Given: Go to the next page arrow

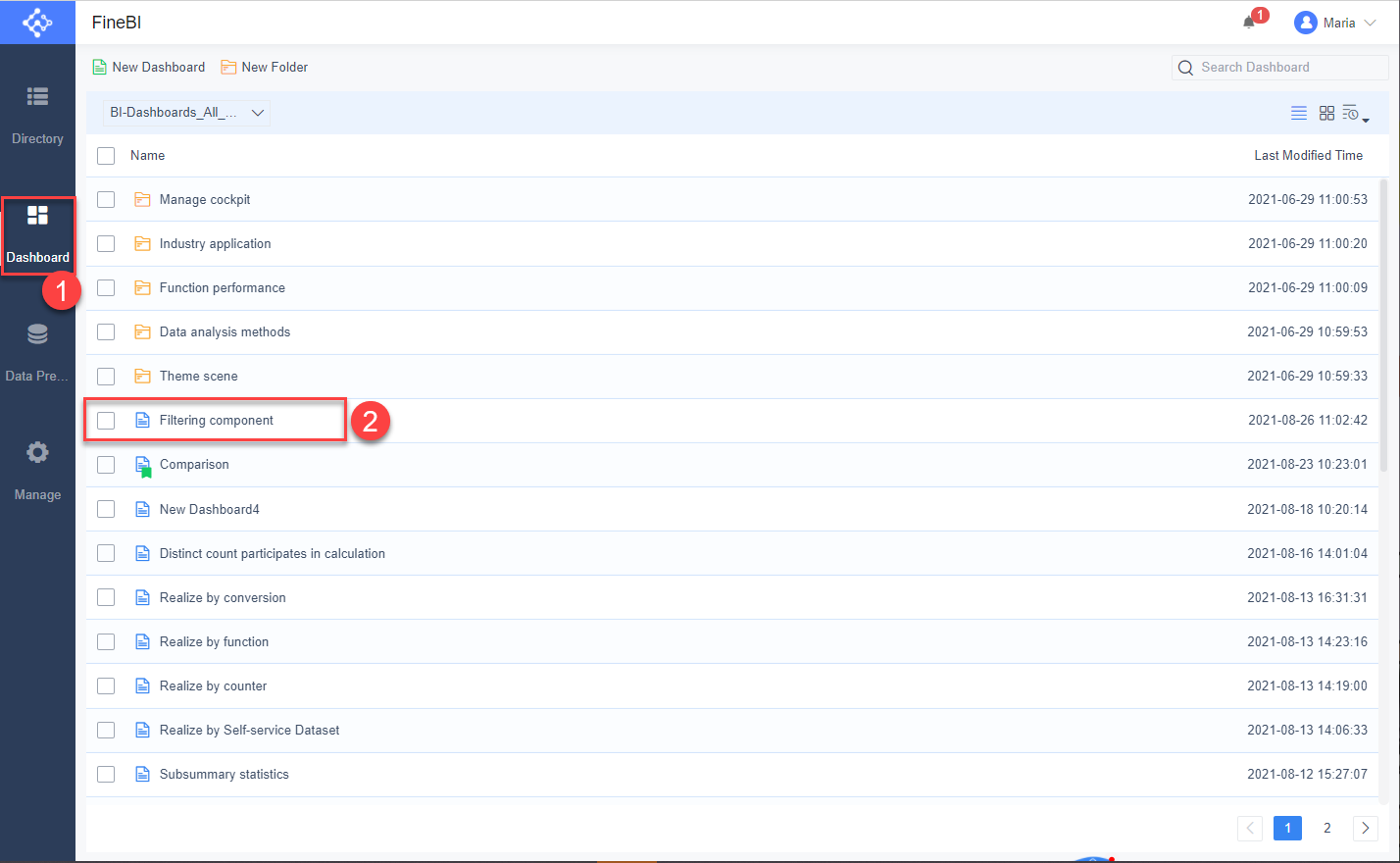Looking at the screenshot, I should (1366, 828).
